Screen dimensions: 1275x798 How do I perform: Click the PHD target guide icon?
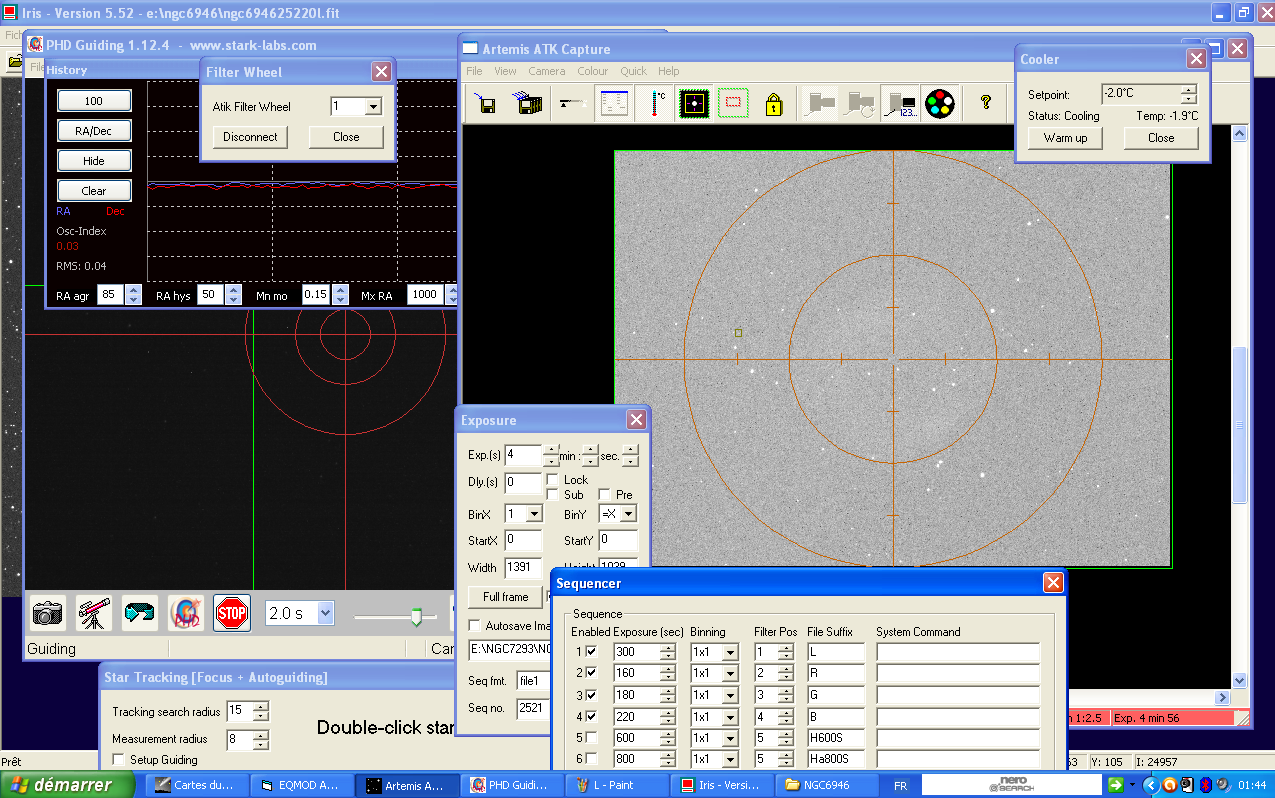186,612
